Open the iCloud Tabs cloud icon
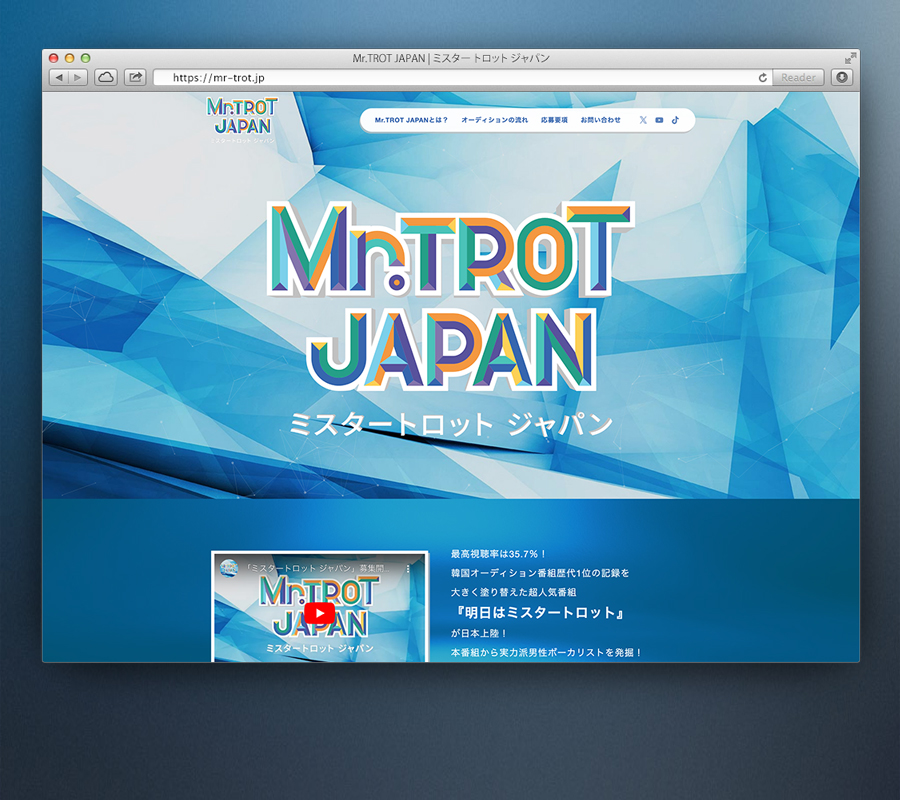Viewport: 900px width, 800px height. click(106, 77)
